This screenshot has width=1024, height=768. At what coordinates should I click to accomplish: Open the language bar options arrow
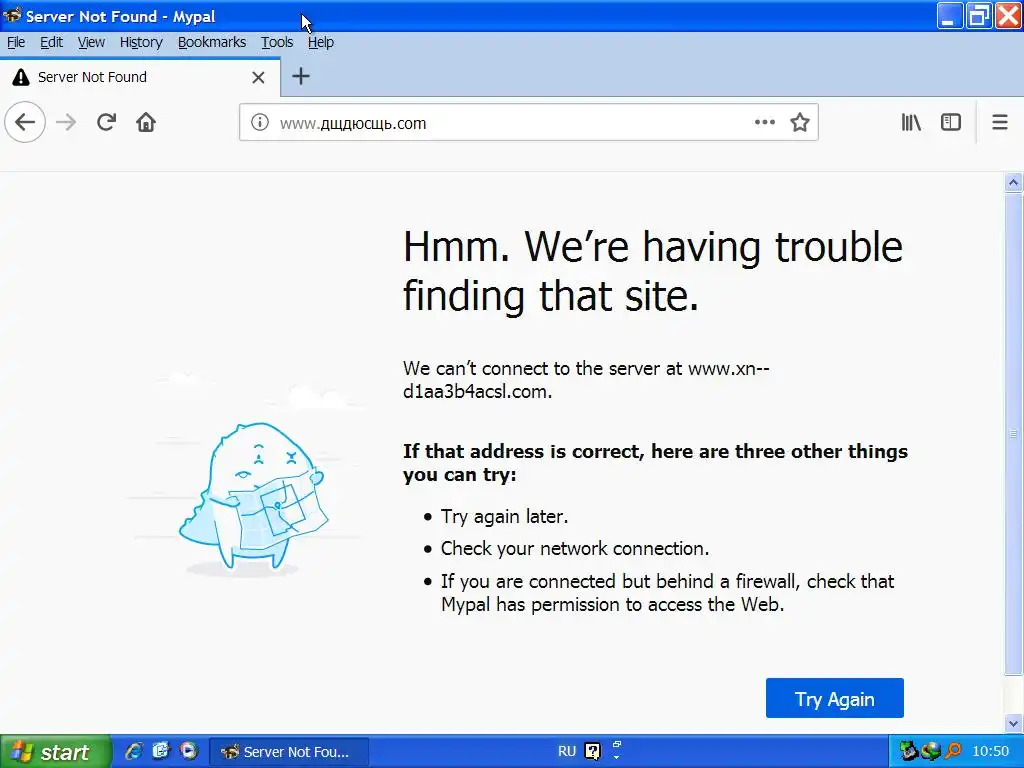coord(616,758)
